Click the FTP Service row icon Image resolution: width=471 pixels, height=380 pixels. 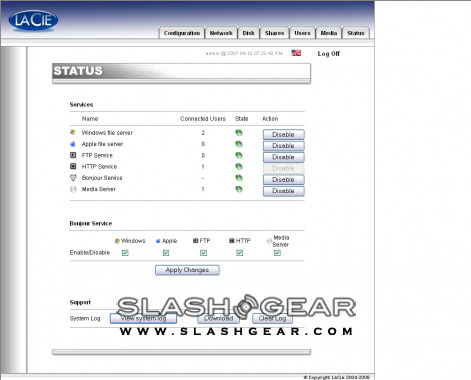point(73,155)
